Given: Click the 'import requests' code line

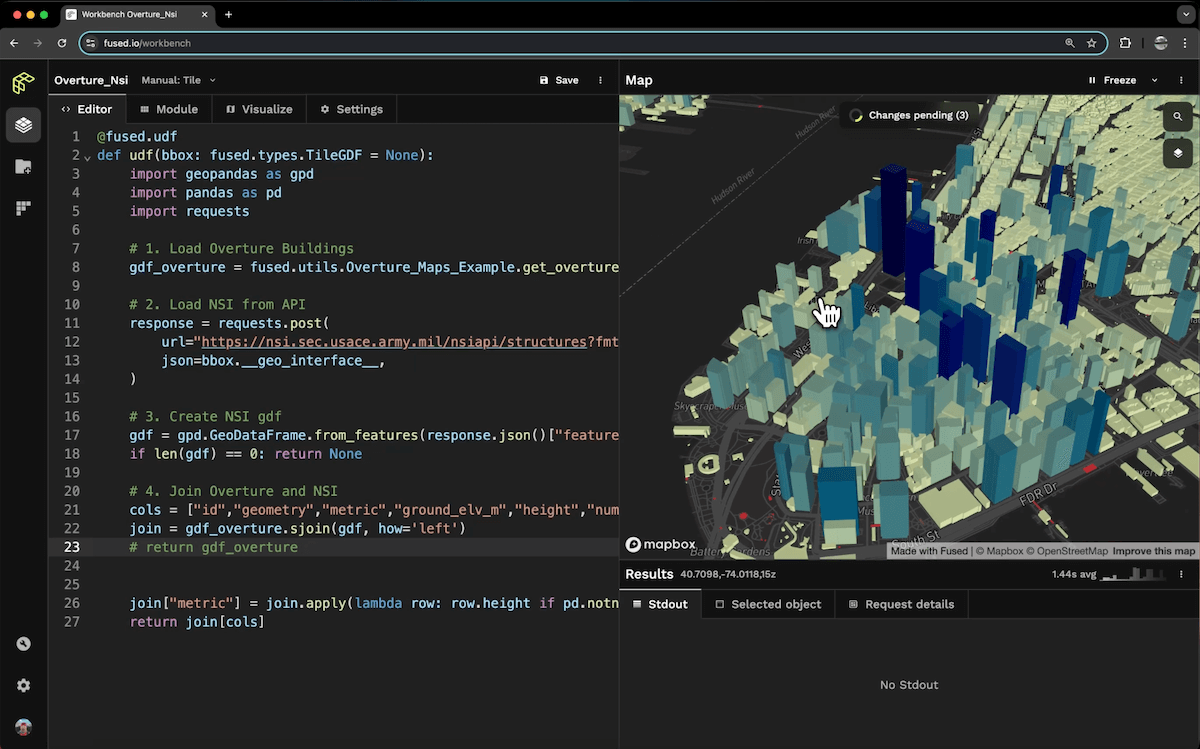Looking at the screenshot, I should click(189, 212).
